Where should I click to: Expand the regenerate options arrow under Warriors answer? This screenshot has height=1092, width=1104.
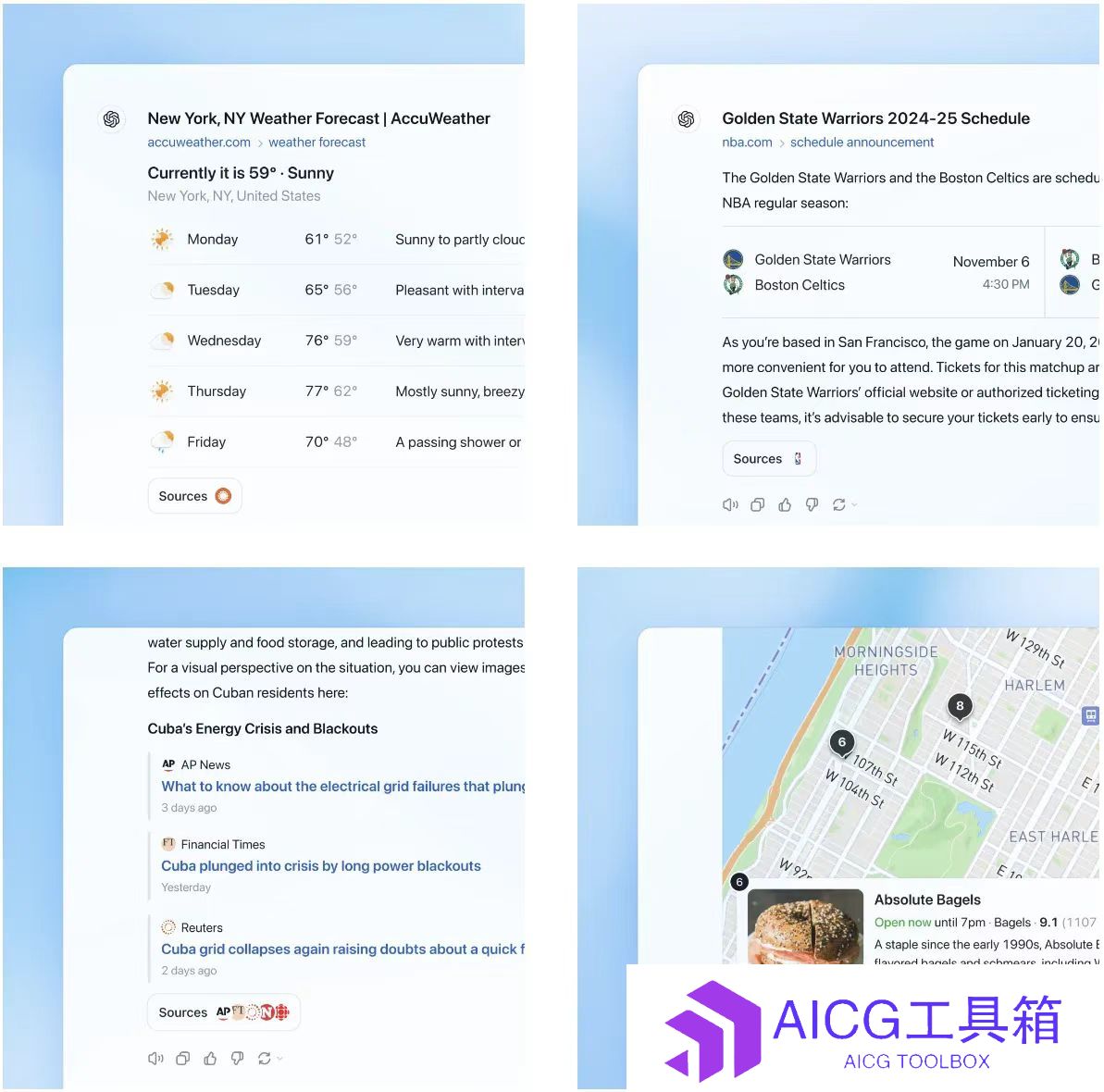point(854,504)
